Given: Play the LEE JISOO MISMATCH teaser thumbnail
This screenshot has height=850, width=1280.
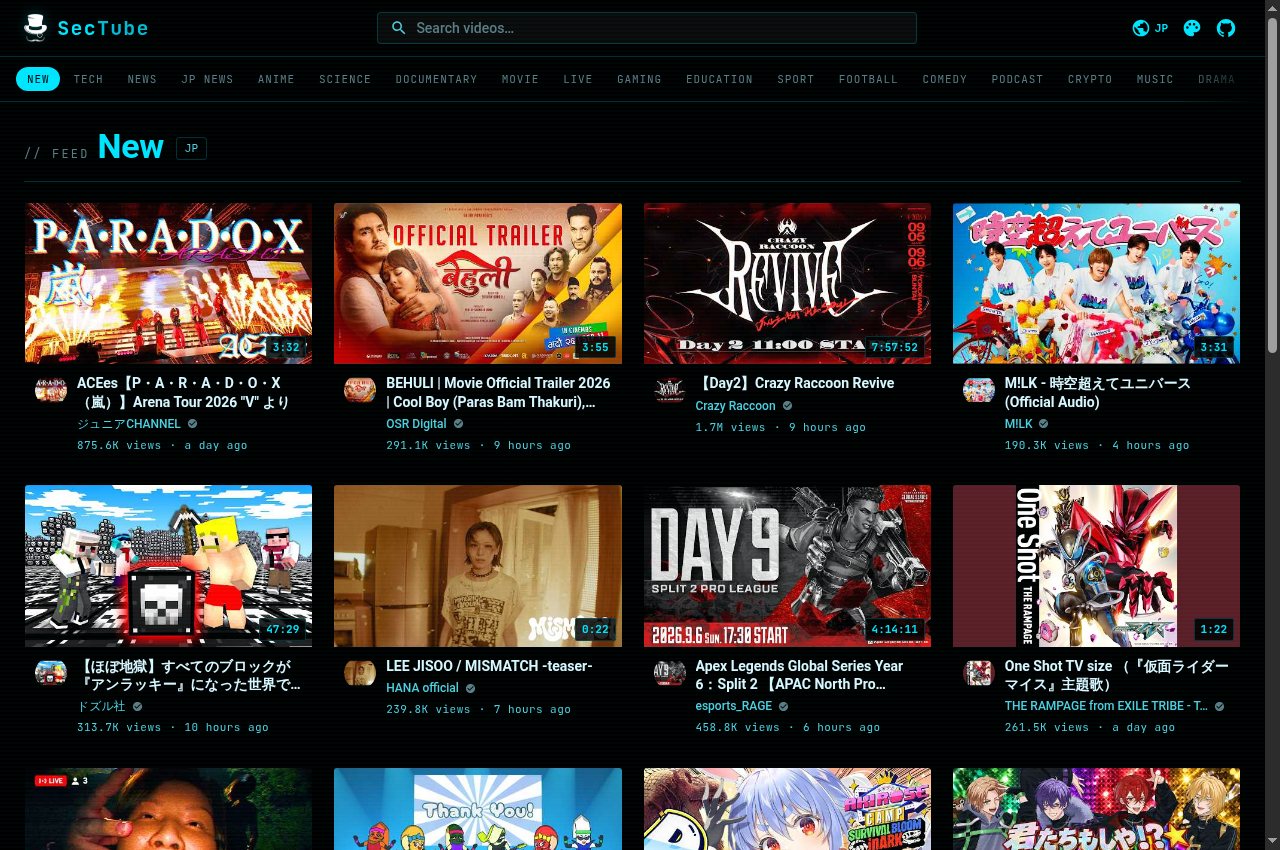Looking at the screenshot, I should click(478, 566).
